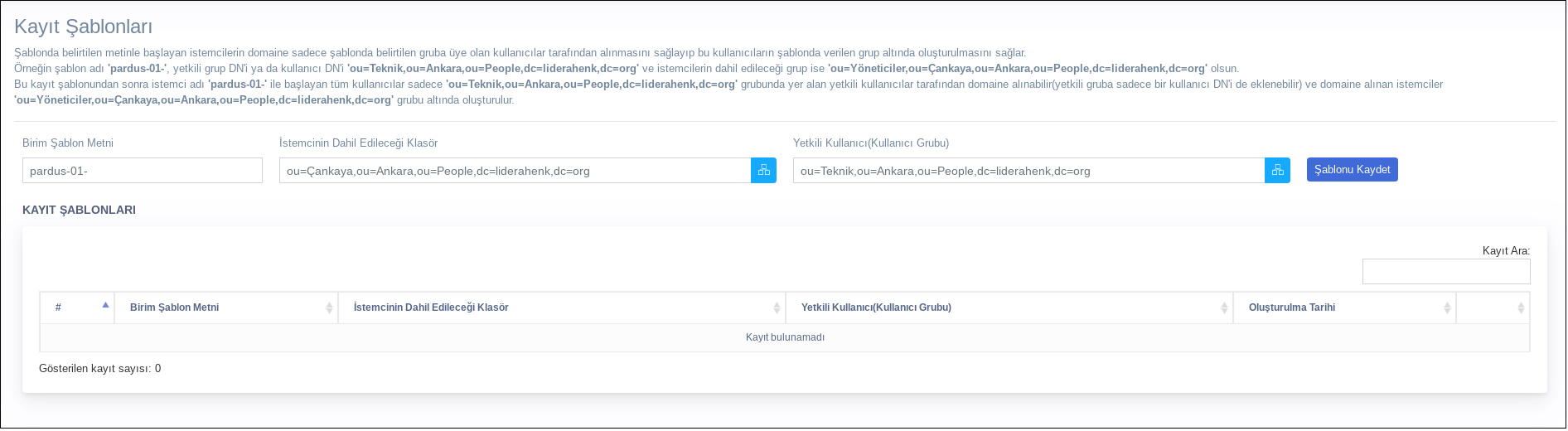This screenshot has width=1568, height=431.
Task: Select the Yetkili Kullanıcı DN input box
Action: 1028,171
